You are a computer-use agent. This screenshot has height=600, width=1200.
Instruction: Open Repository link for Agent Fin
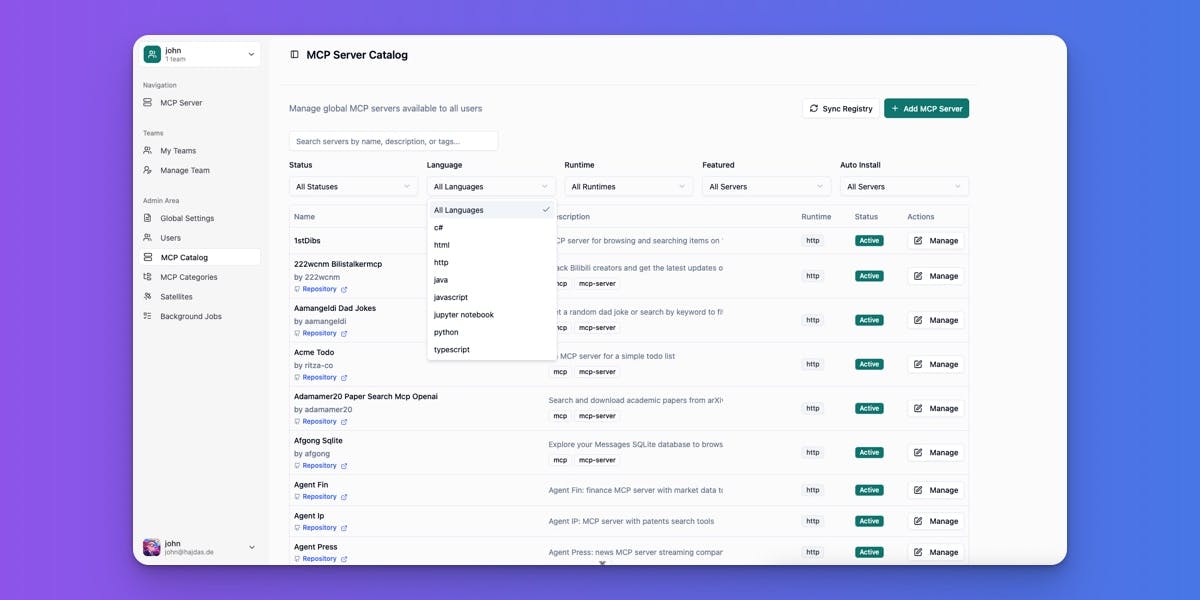[x=321, y=496]
